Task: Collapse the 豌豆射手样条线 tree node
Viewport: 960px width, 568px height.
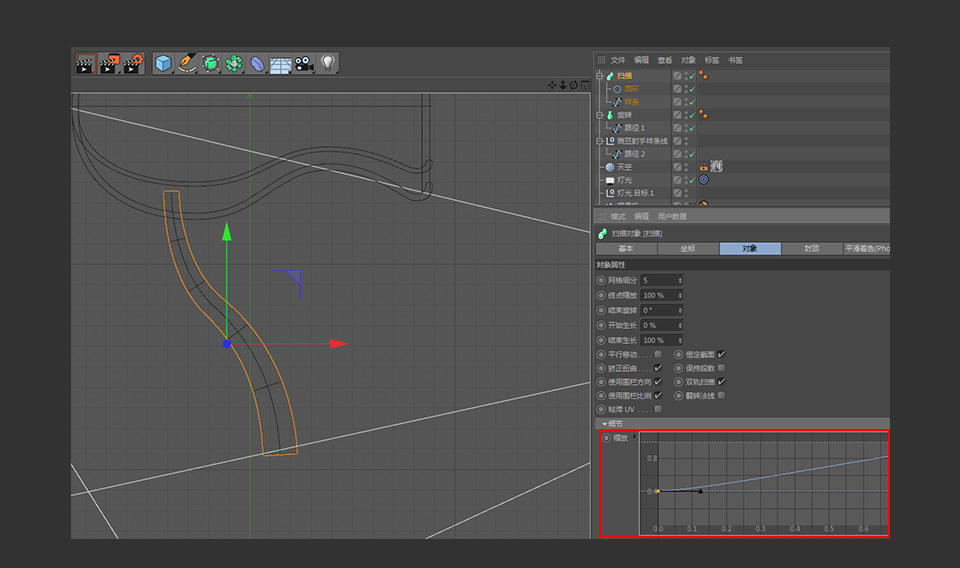Action: click(600, 141)
